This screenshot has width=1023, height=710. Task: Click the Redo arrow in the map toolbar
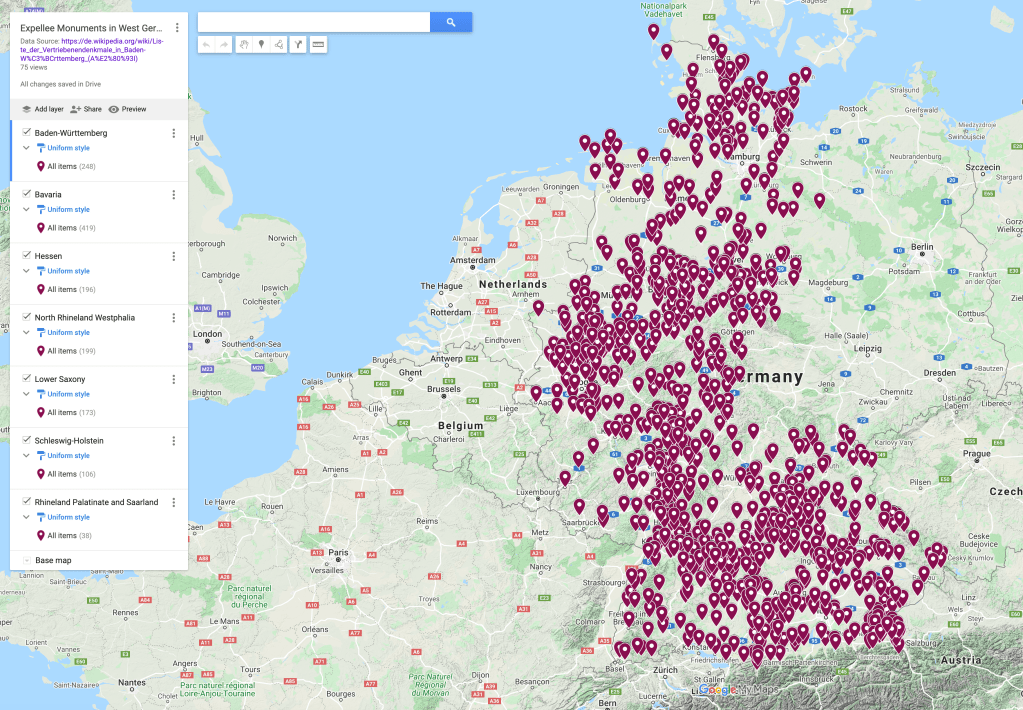224,44
